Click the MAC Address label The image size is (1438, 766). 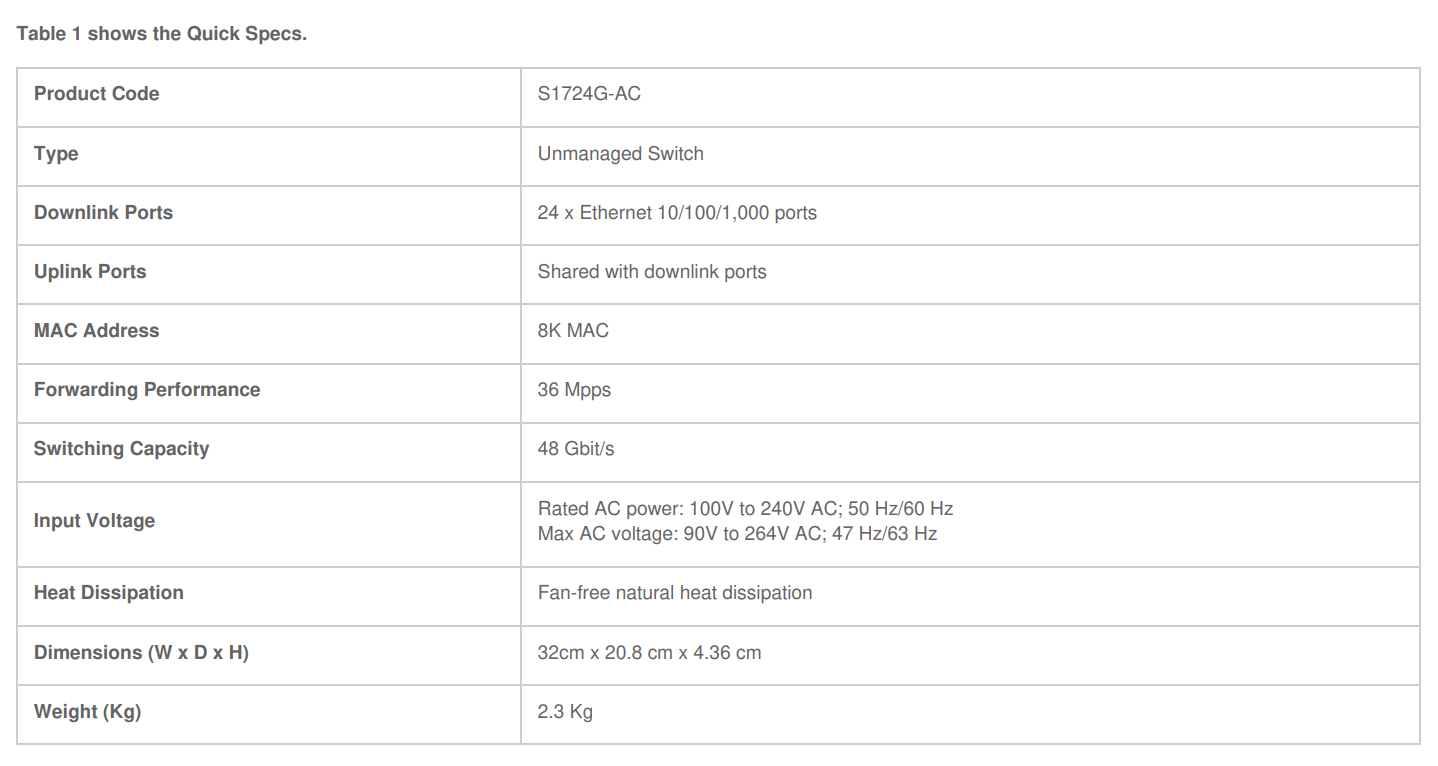pyautogui.click(x=96, y=331)
